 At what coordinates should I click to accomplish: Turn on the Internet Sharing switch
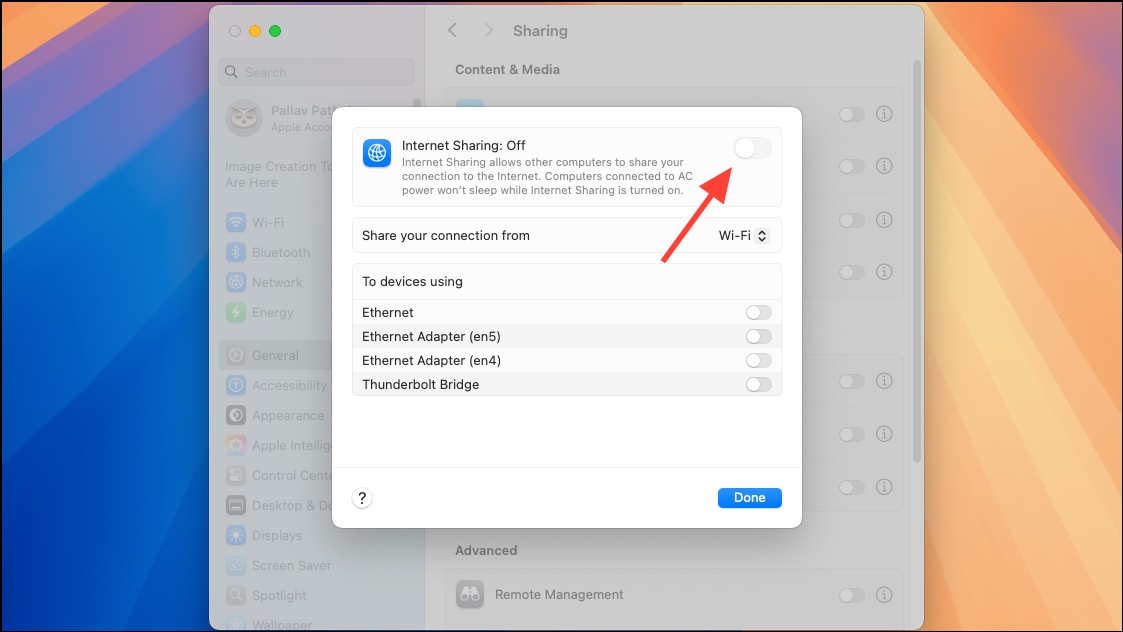coord(753,148)
